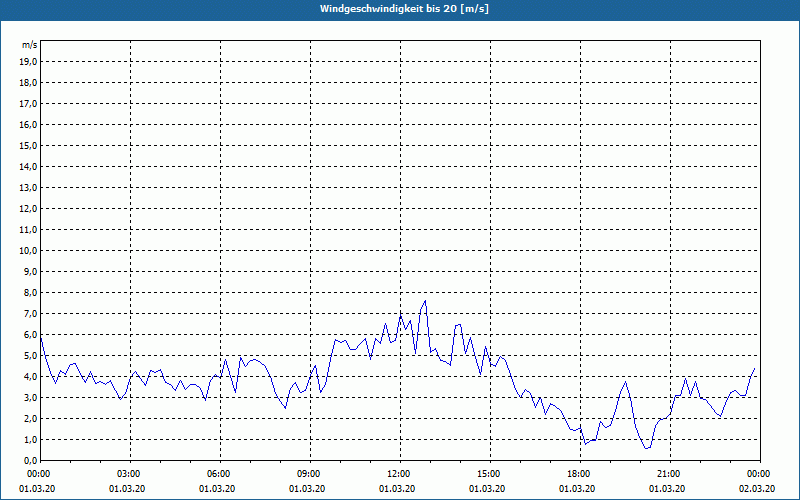Select the '21:00' time label
Image resolution: width=800 pixels, height=500 pixels.
[x=670, y=474]
